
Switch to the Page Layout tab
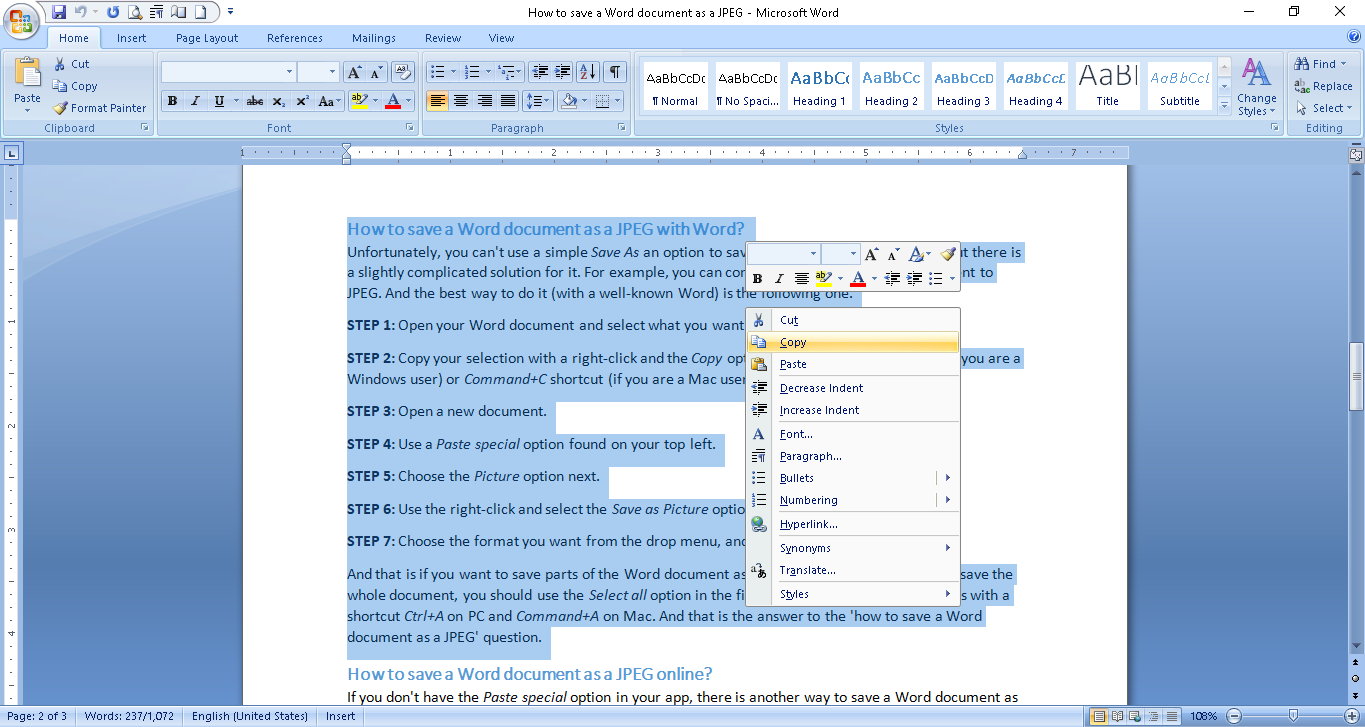click(207, 38)
